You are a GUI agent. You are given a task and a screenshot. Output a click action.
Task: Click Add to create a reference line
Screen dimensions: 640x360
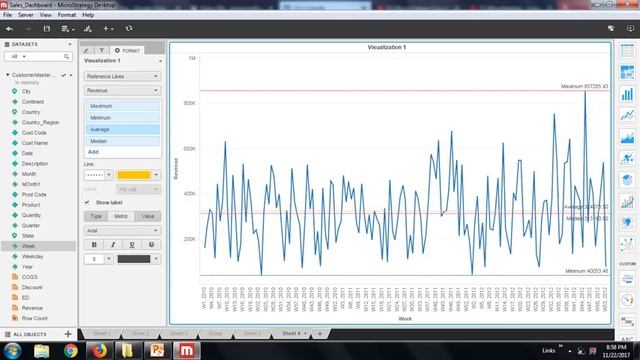click(x=93, y=151)
